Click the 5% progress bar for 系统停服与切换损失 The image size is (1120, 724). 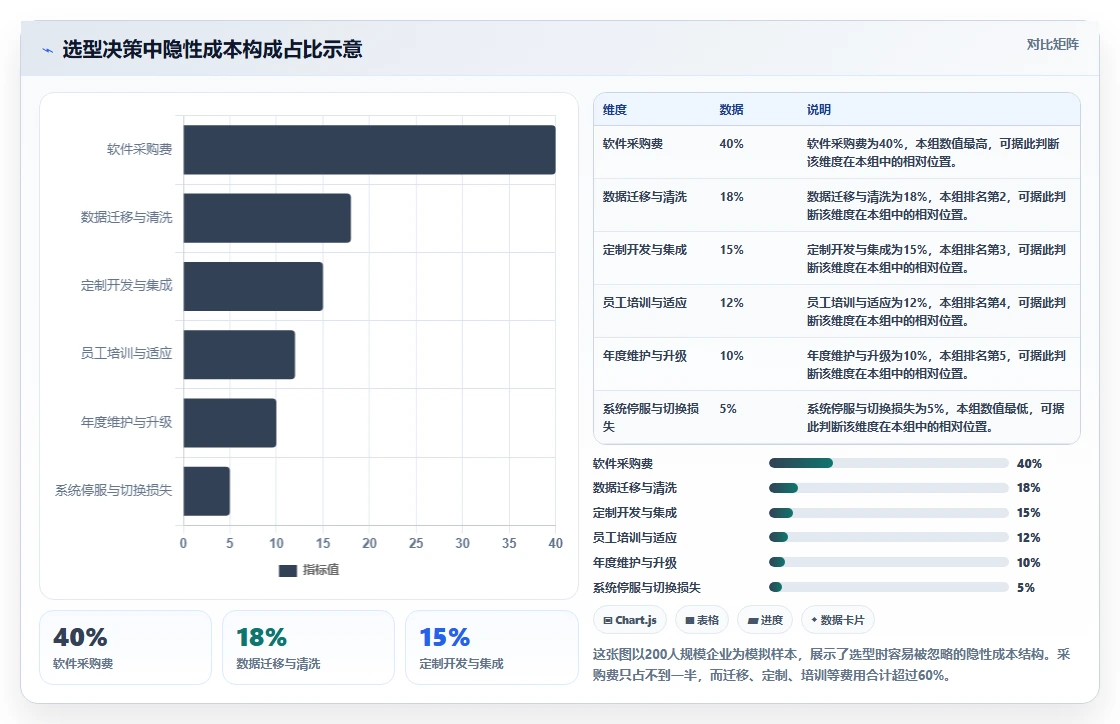click(889, 588)
